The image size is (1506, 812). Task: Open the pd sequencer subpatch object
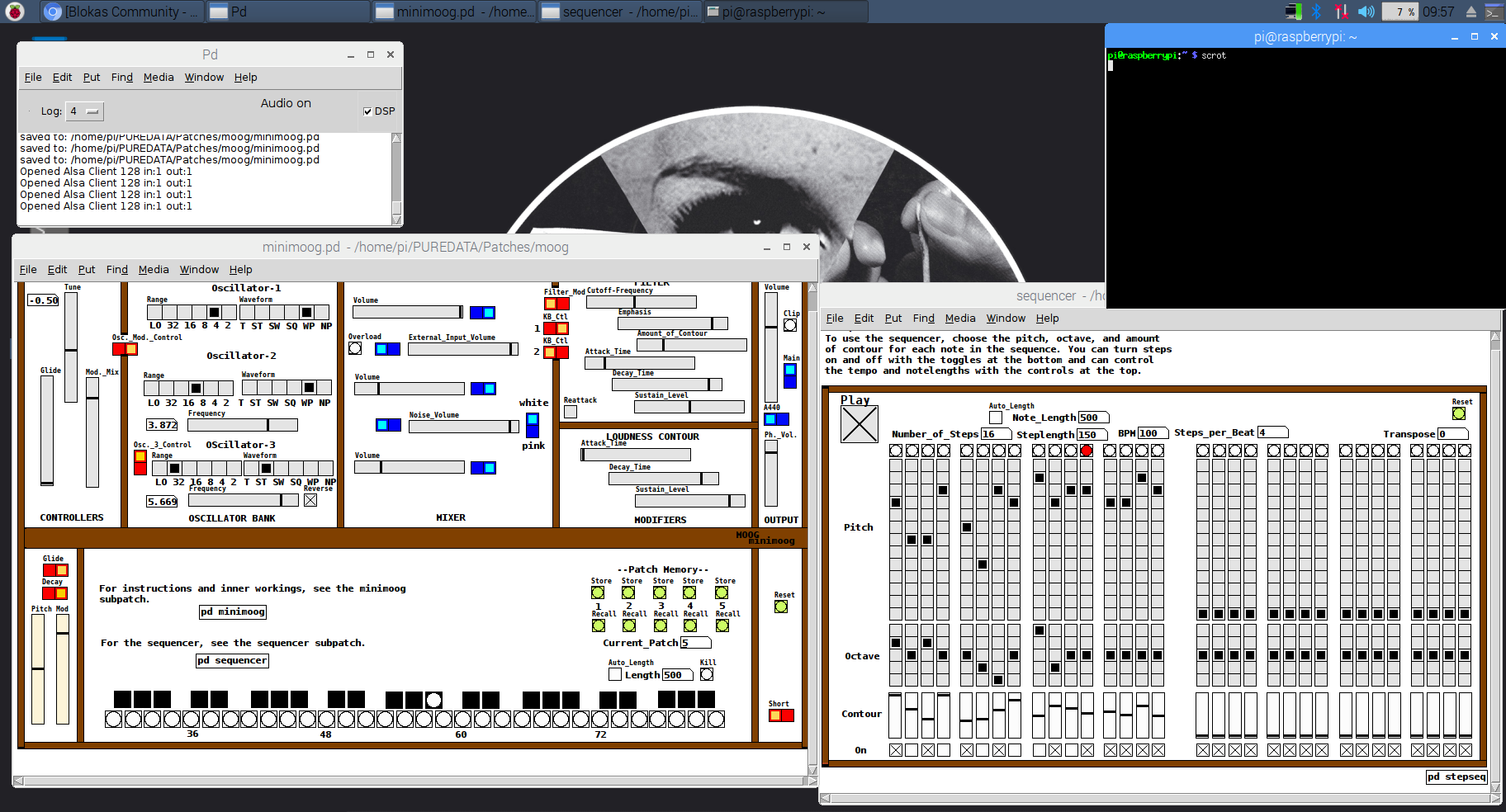(x=232, y=660)
